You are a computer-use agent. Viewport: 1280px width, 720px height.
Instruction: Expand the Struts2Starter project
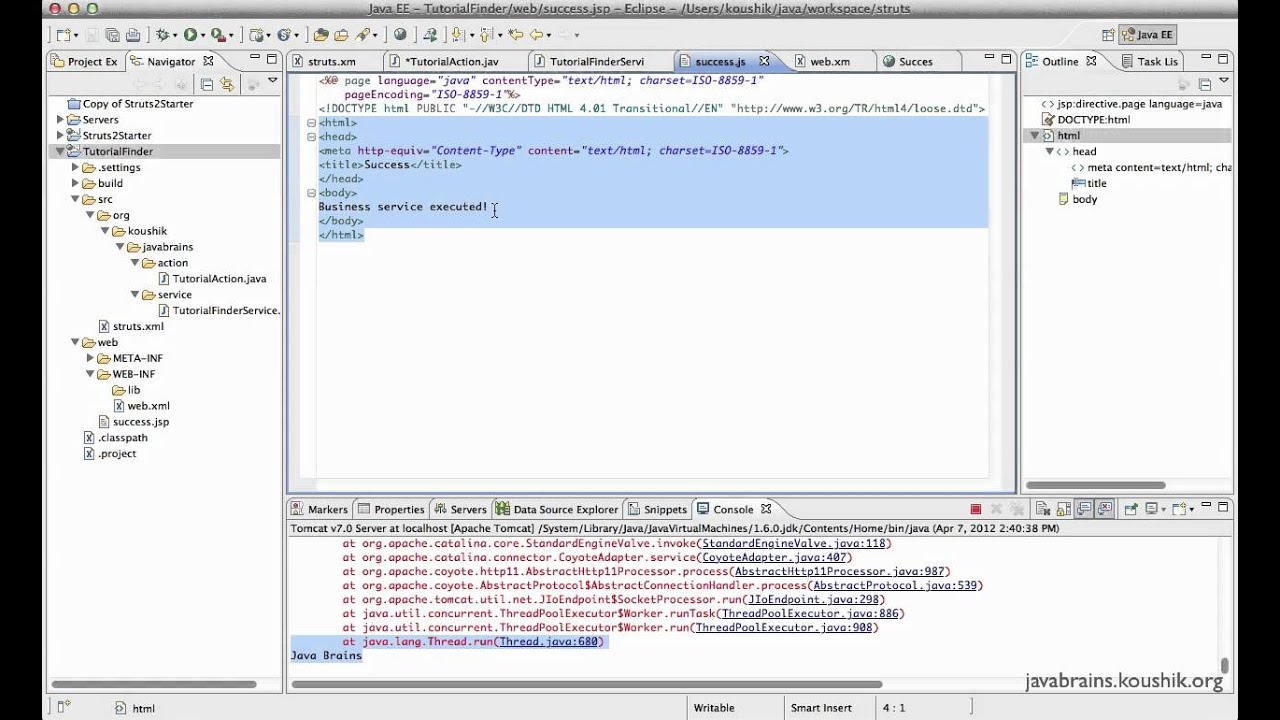[x=60, y=135]
